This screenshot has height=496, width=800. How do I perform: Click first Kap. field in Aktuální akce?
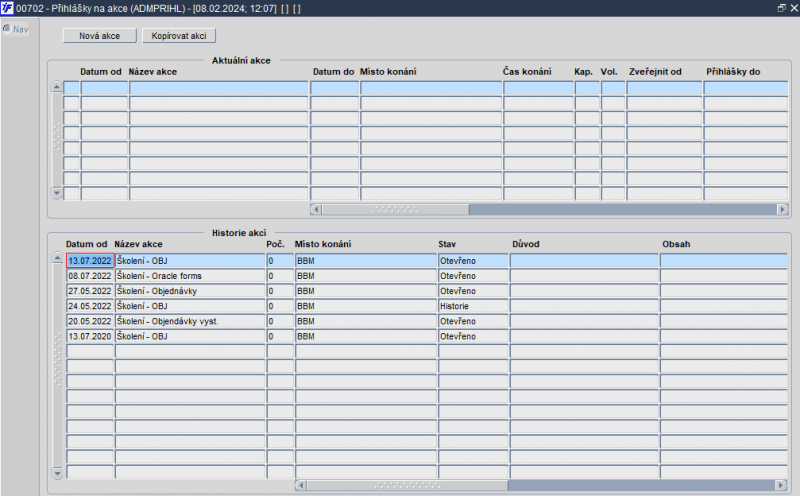point(587,88)
